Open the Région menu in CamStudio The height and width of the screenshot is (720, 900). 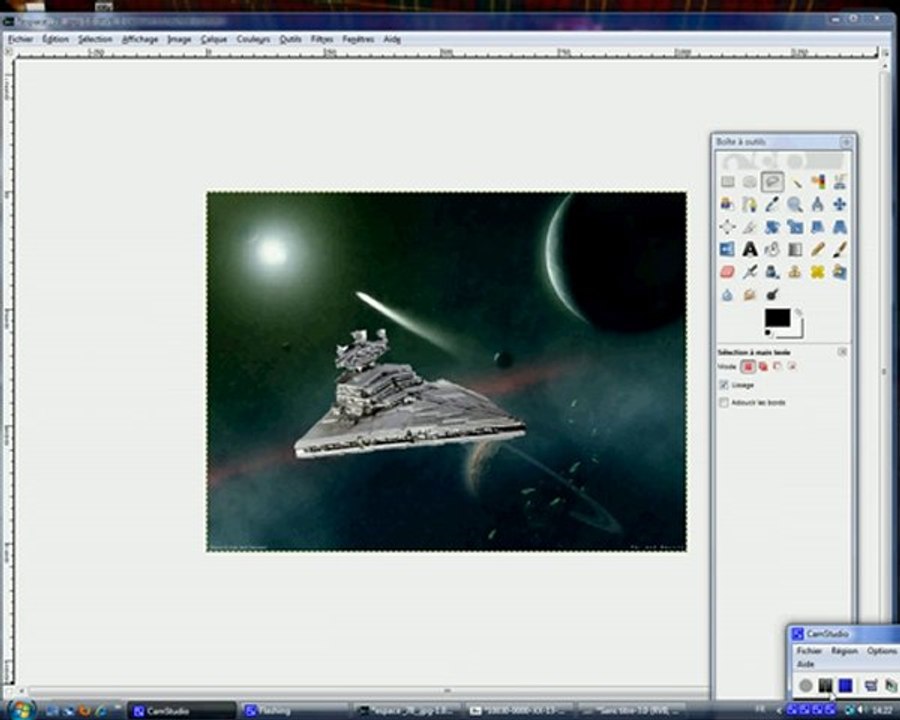point(844,651)
